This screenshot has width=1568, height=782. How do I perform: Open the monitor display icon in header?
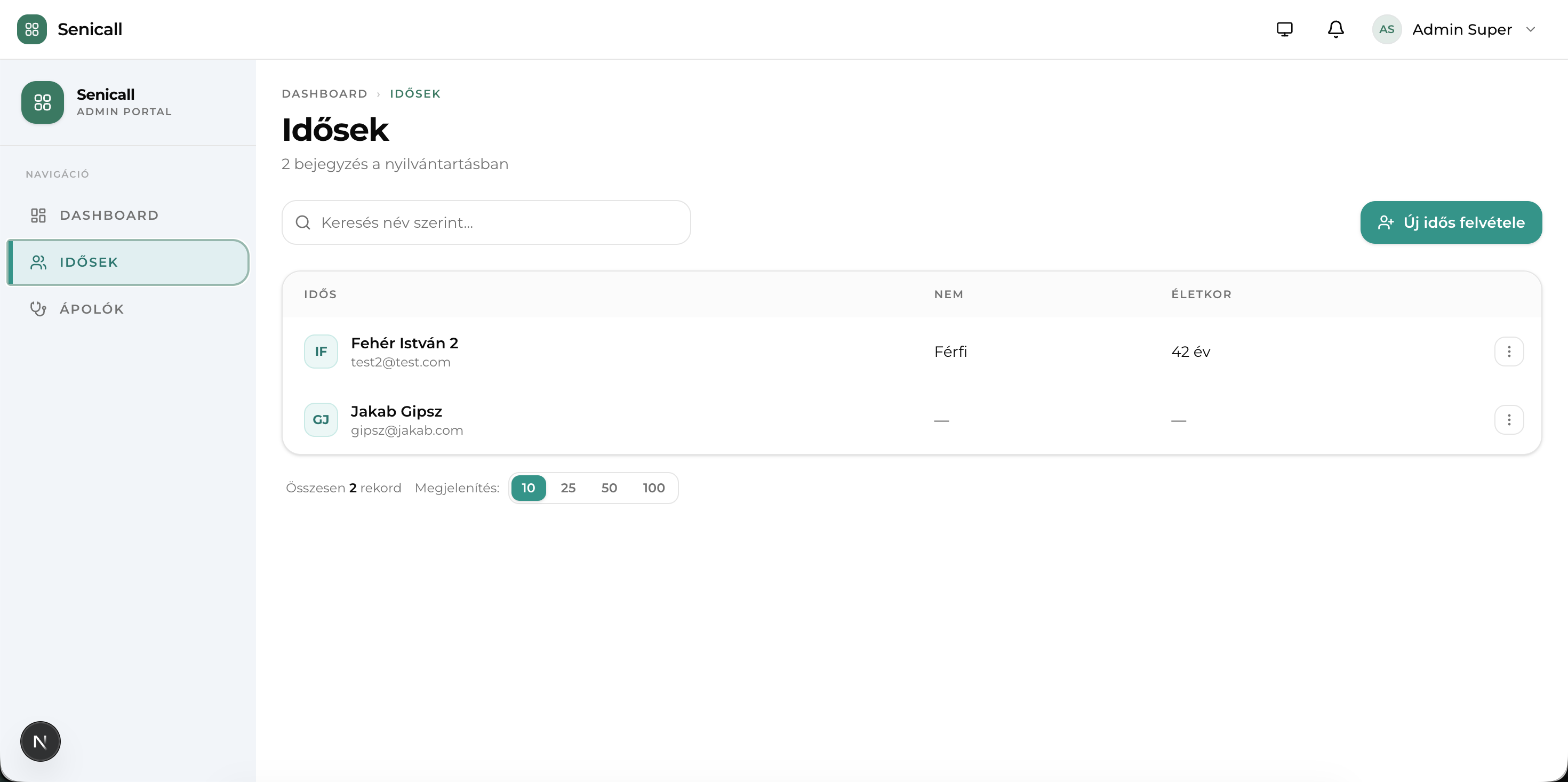click(x=1284, y=29)
